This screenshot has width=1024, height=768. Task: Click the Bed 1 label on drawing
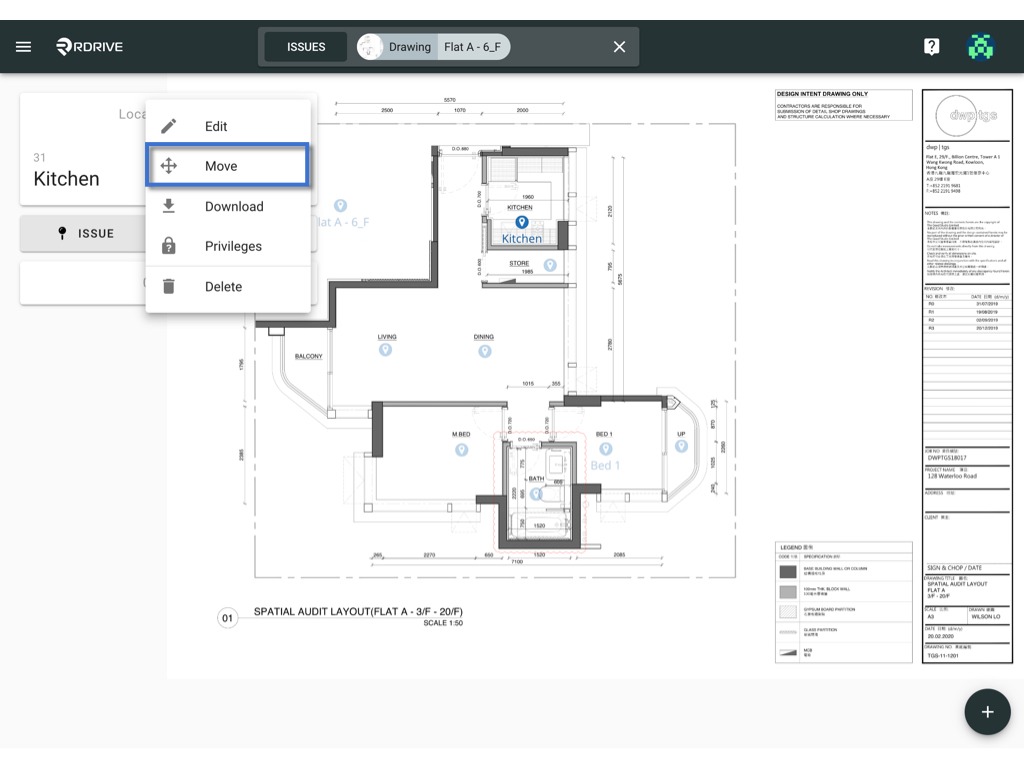tap(605, 466)
